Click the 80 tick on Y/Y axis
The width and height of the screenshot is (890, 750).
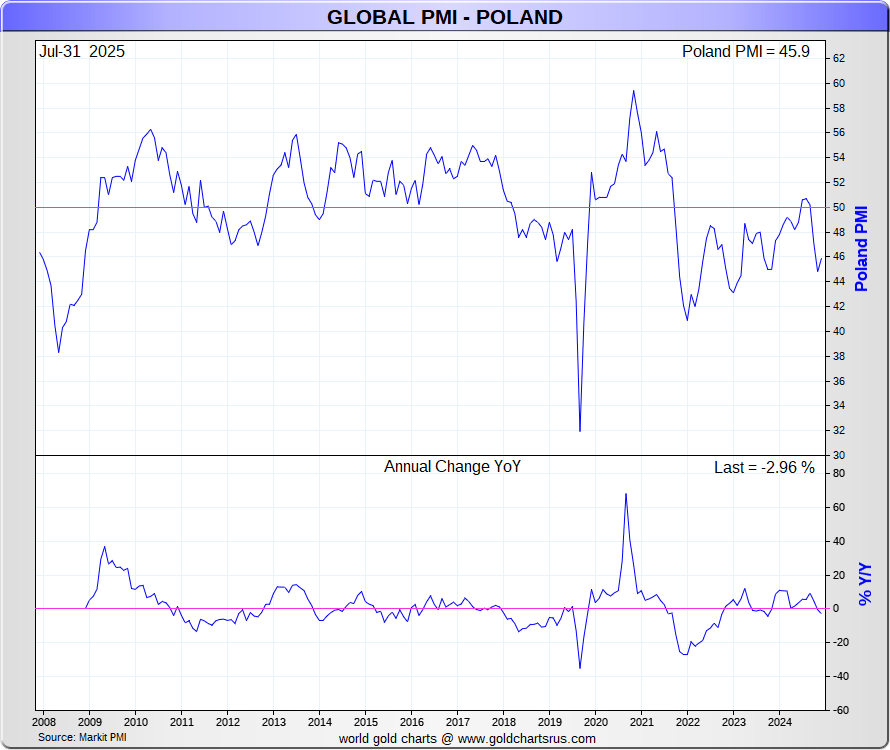tap(838, 474)
